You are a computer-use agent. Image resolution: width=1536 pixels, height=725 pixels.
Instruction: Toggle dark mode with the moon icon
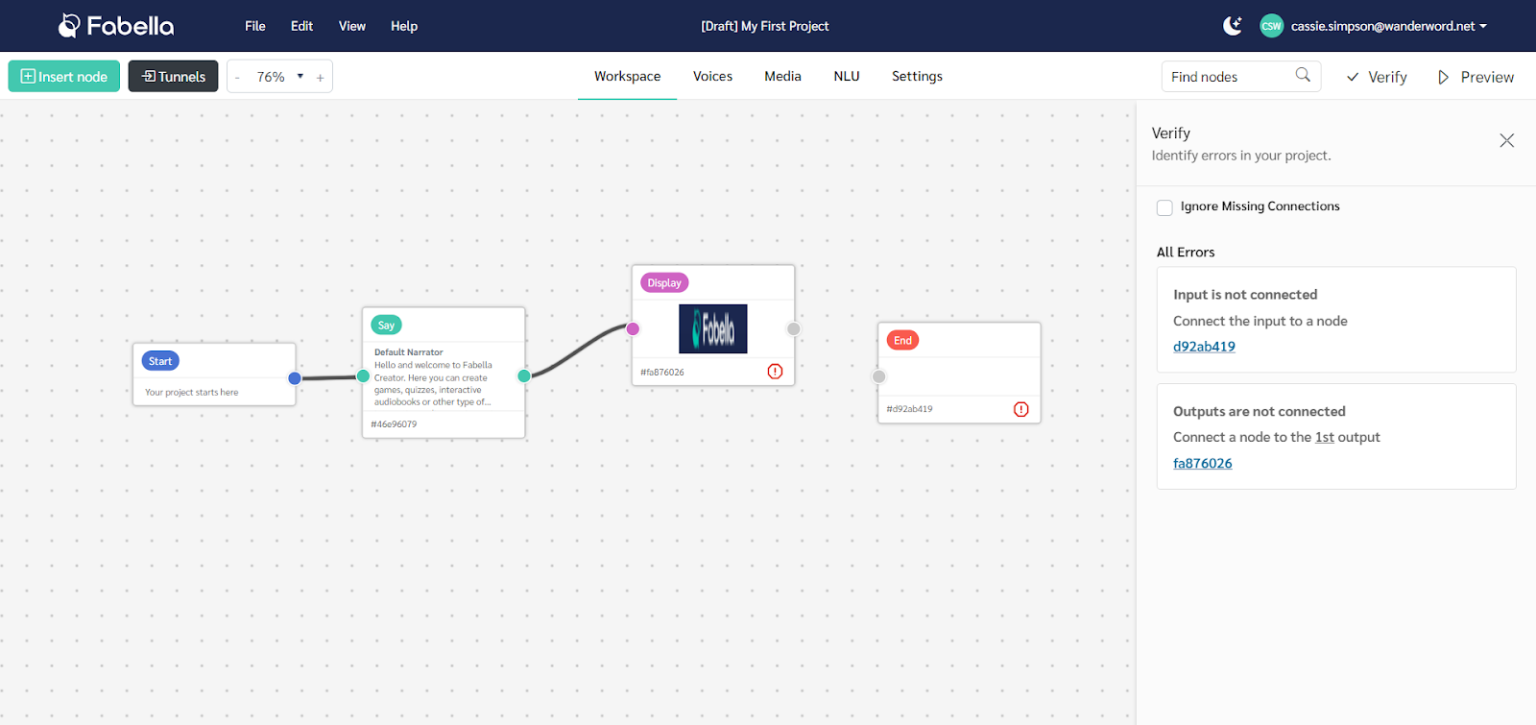coord(1232,25)
